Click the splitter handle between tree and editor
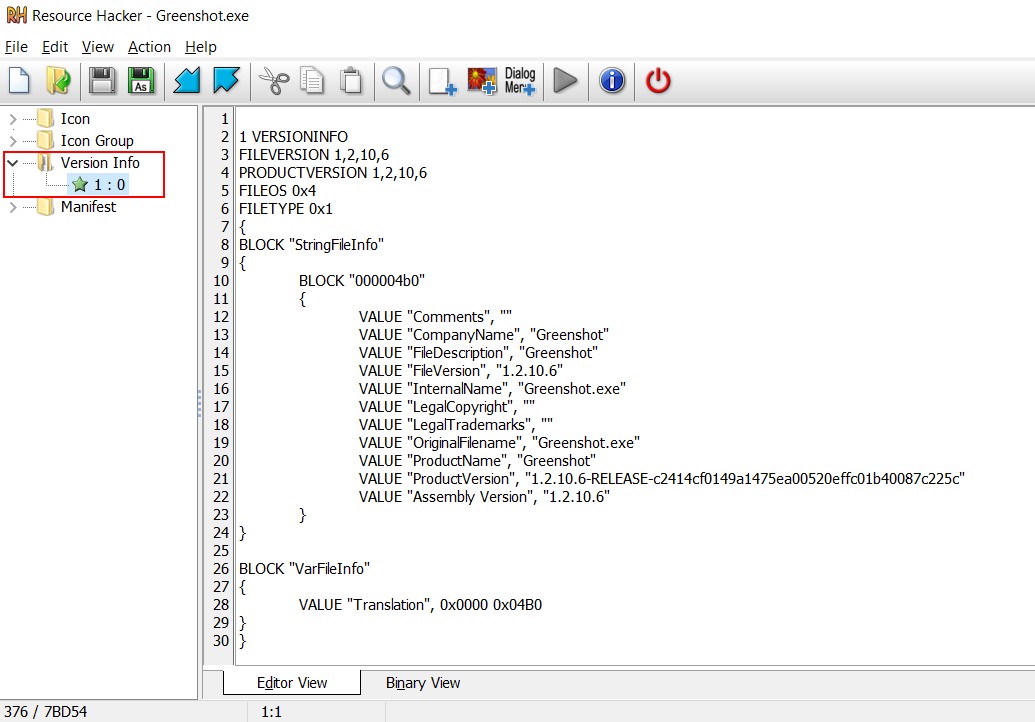1035x722 pixels. click(199, 403)
